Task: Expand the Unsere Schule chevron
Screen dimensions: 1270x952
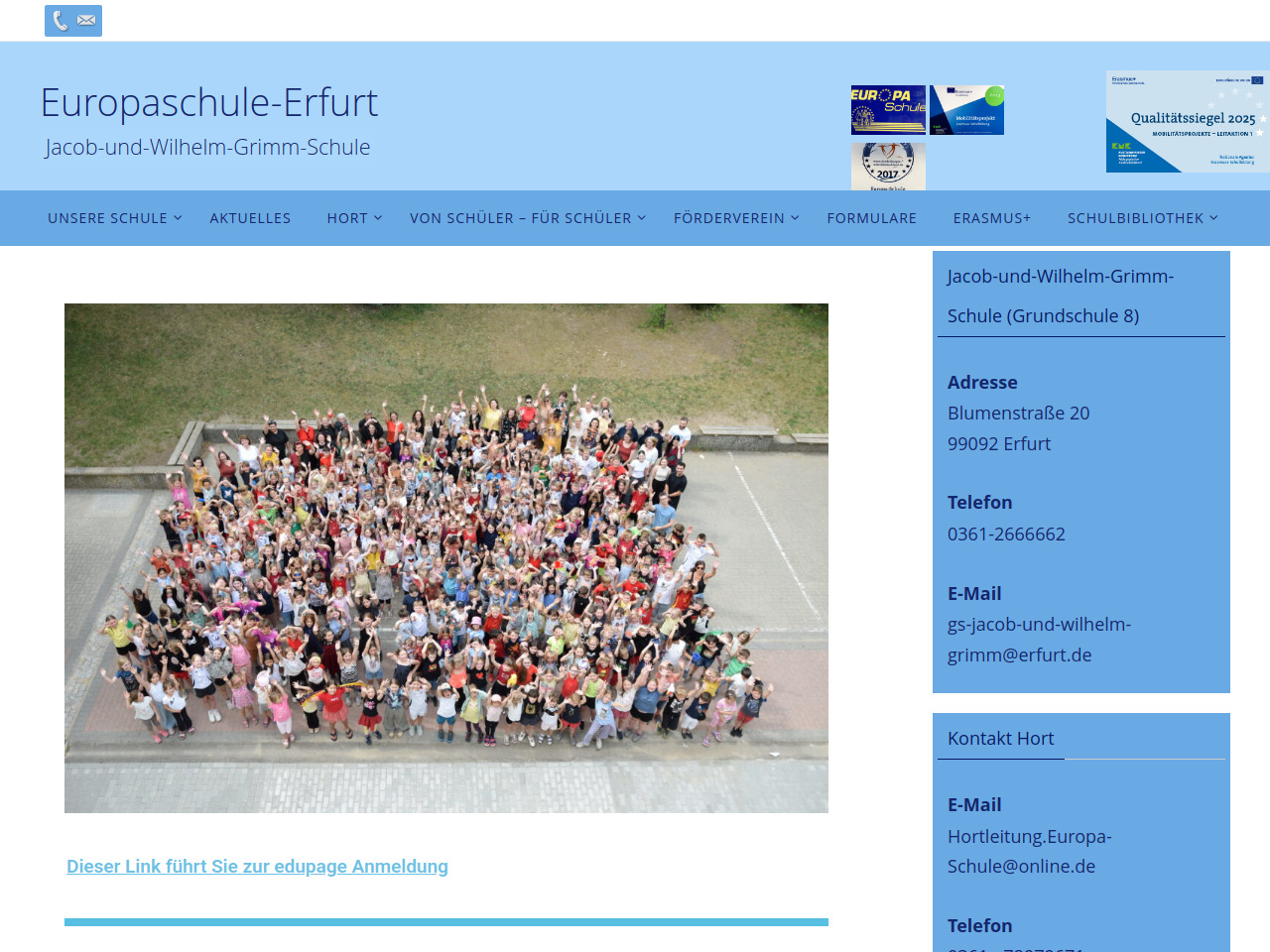Action: (x=179, y=218)
